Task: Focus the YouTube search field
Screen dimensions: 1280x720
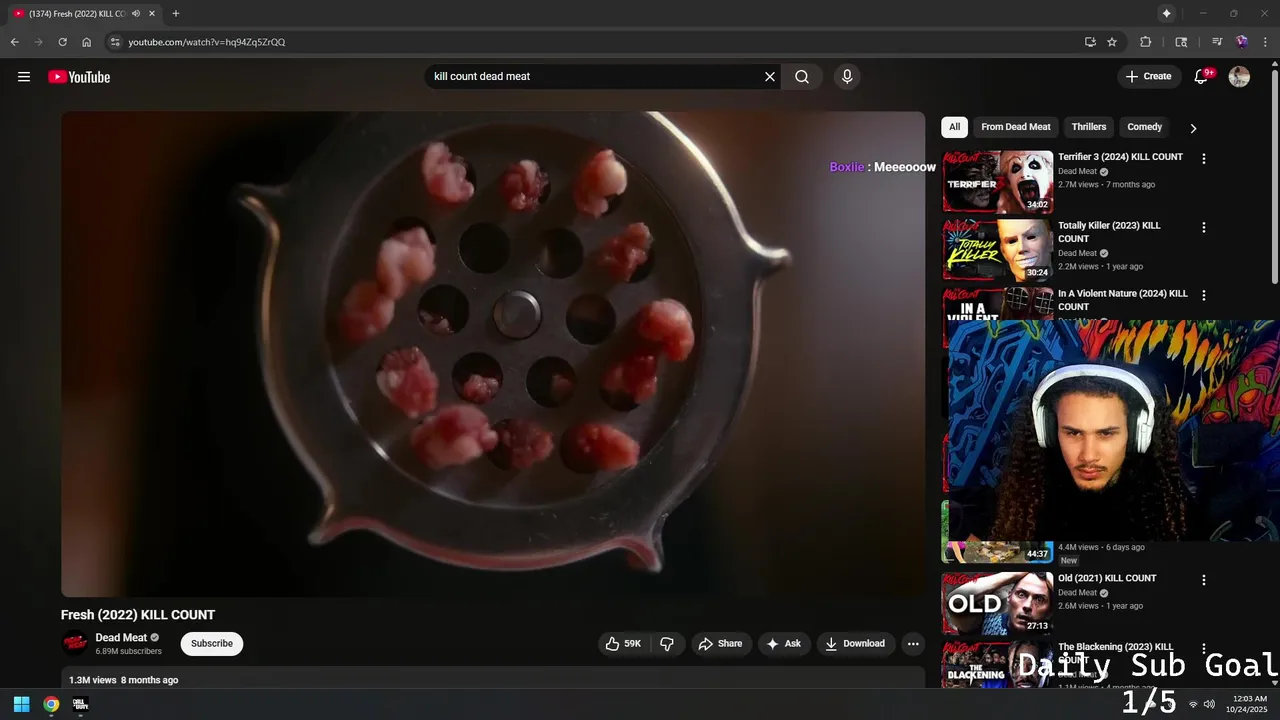Action: pyautogui.click(x=594, y=77)
